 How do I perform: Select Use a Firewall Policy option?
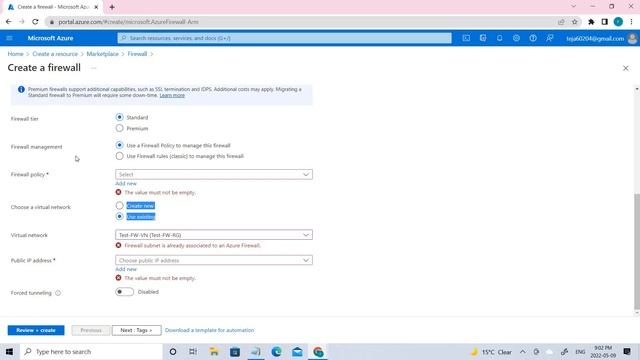point(119,145)
